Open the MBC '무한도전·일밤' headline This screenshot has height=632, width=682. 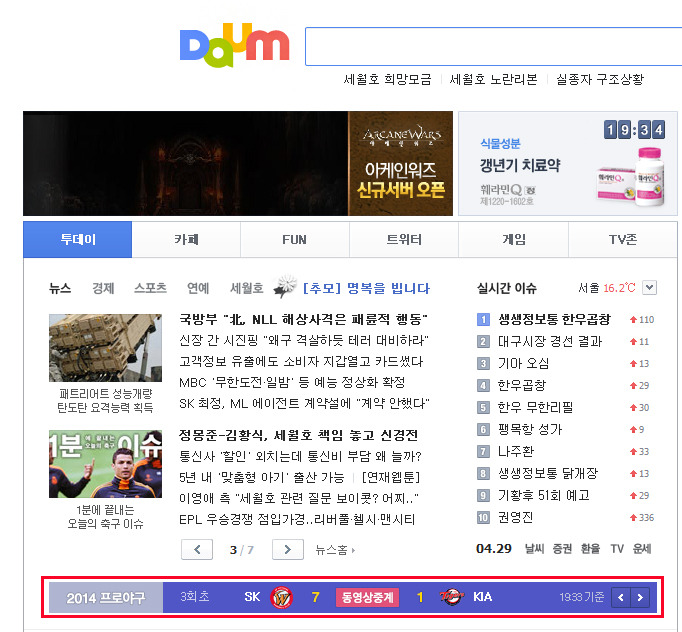click(292, 382)
